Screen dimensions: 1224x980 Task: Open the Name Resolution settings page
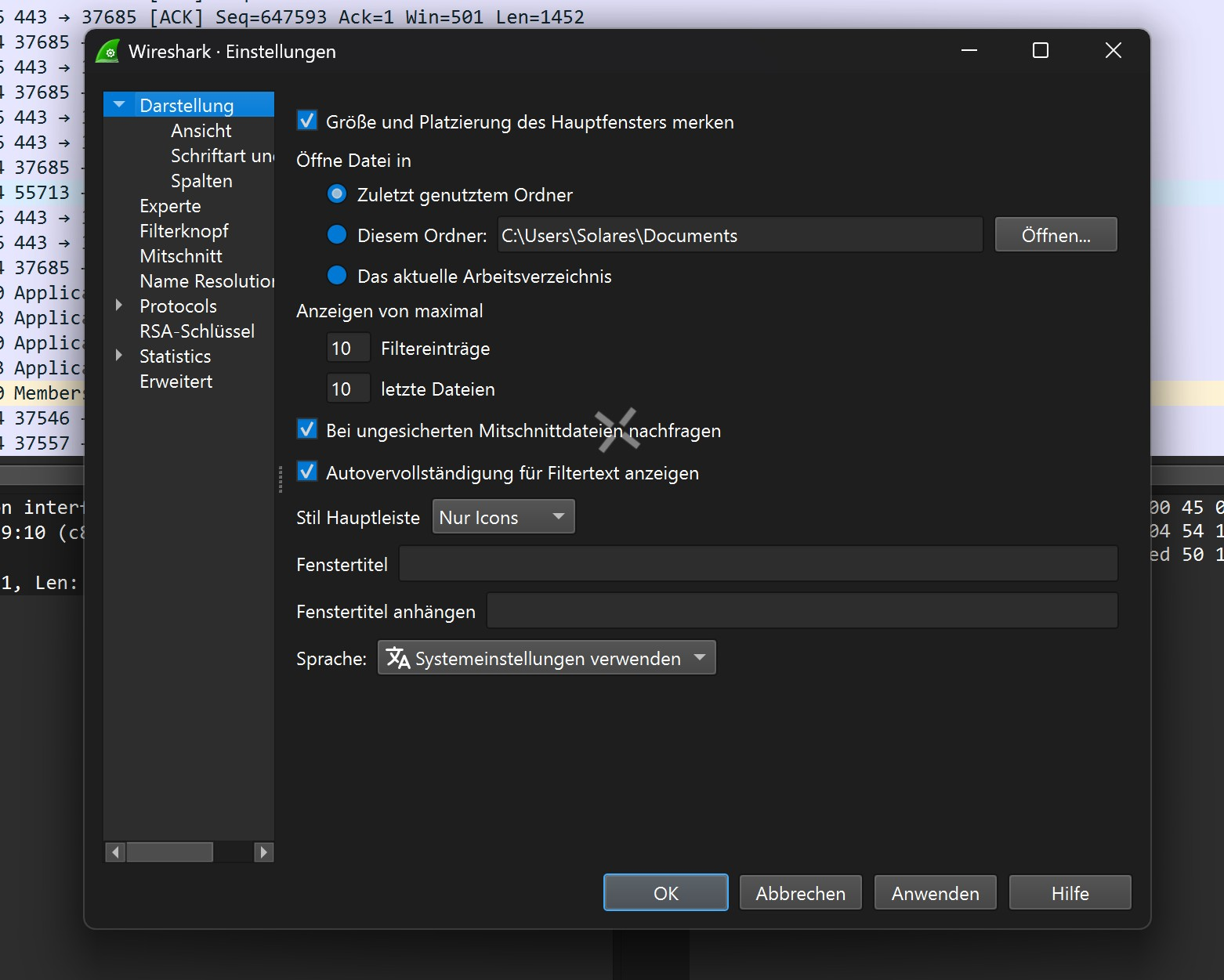[x=207, y=280]
